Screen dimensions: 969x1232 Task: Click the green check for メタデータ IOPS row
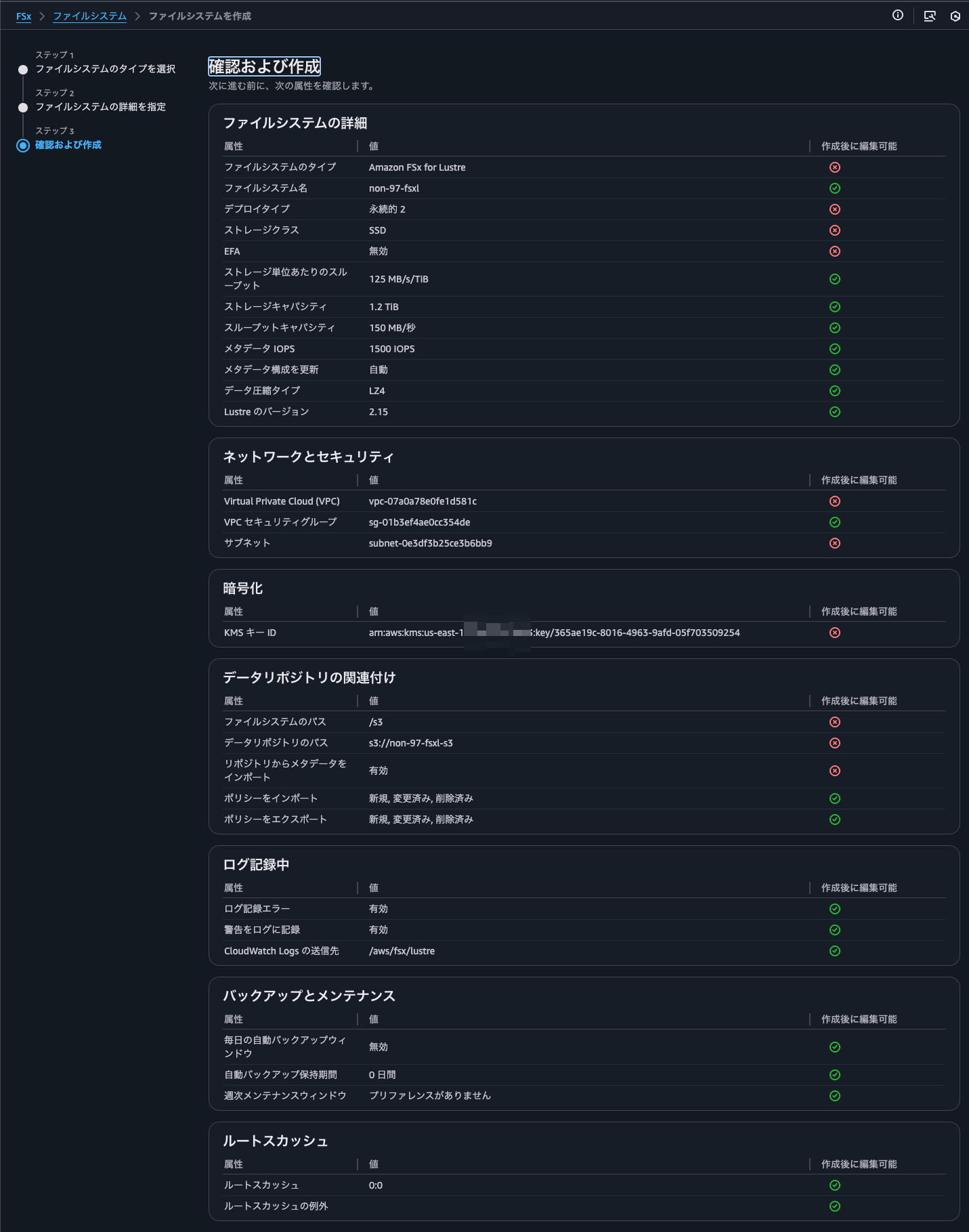click(x=835, y=349)
